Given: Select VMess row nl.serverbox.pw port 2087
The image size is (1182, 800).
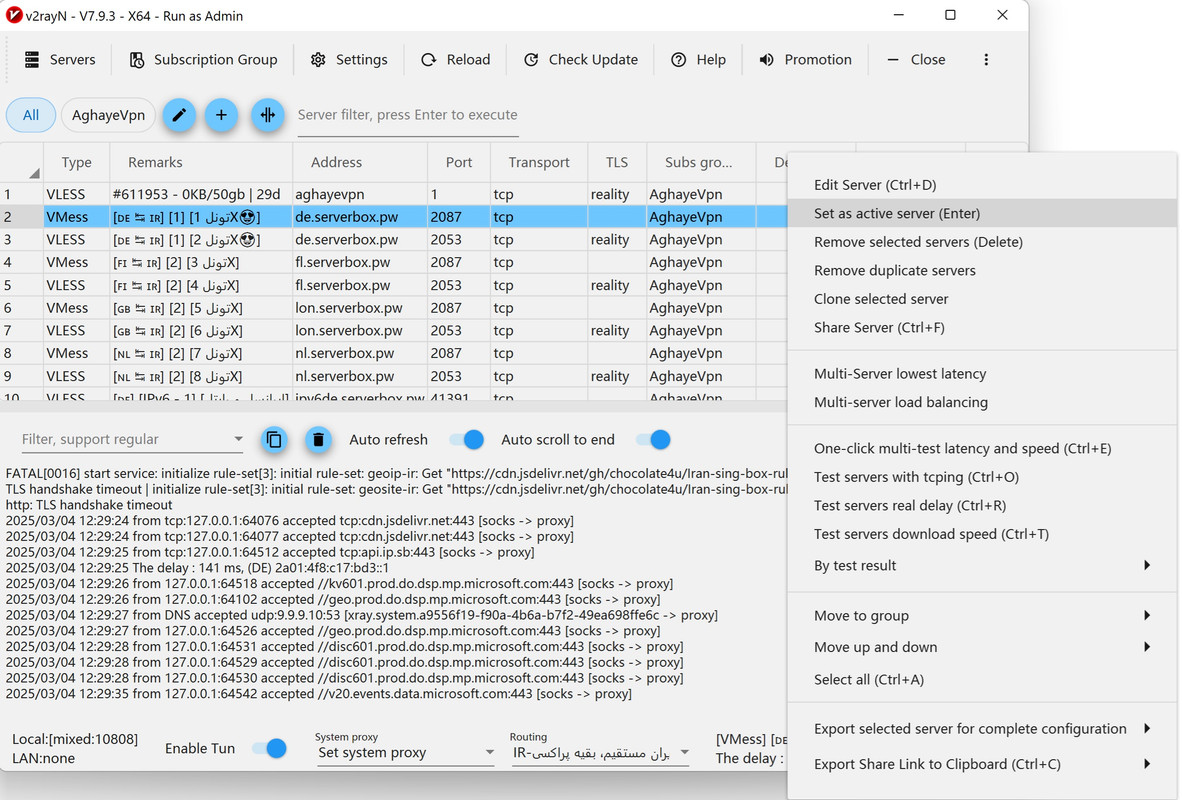Looking at the screenshot, I should tap(393, 353).
